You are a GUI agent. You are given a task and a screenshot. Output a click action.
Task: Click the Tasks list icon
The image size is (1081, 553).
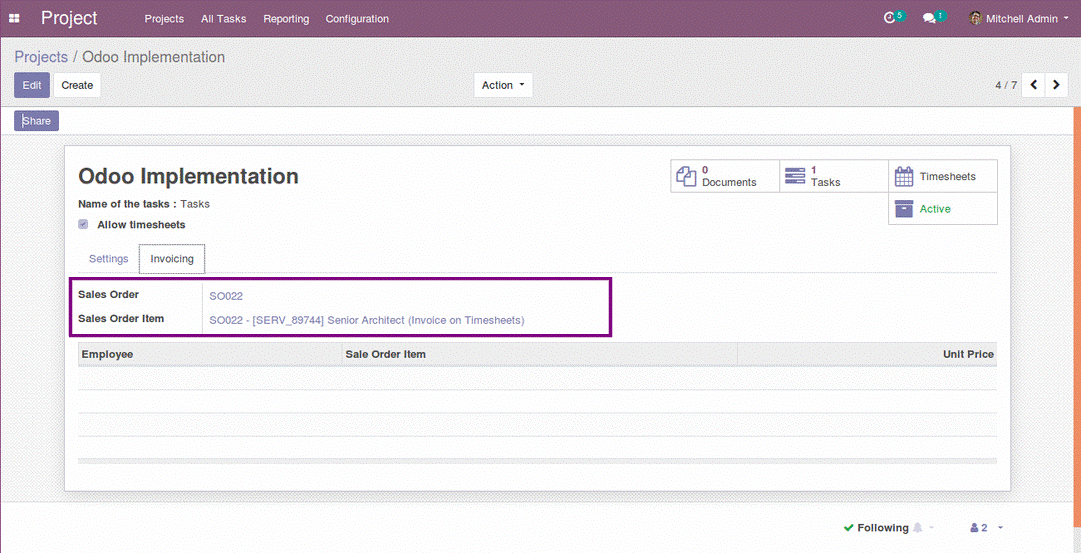click(795, 176)
